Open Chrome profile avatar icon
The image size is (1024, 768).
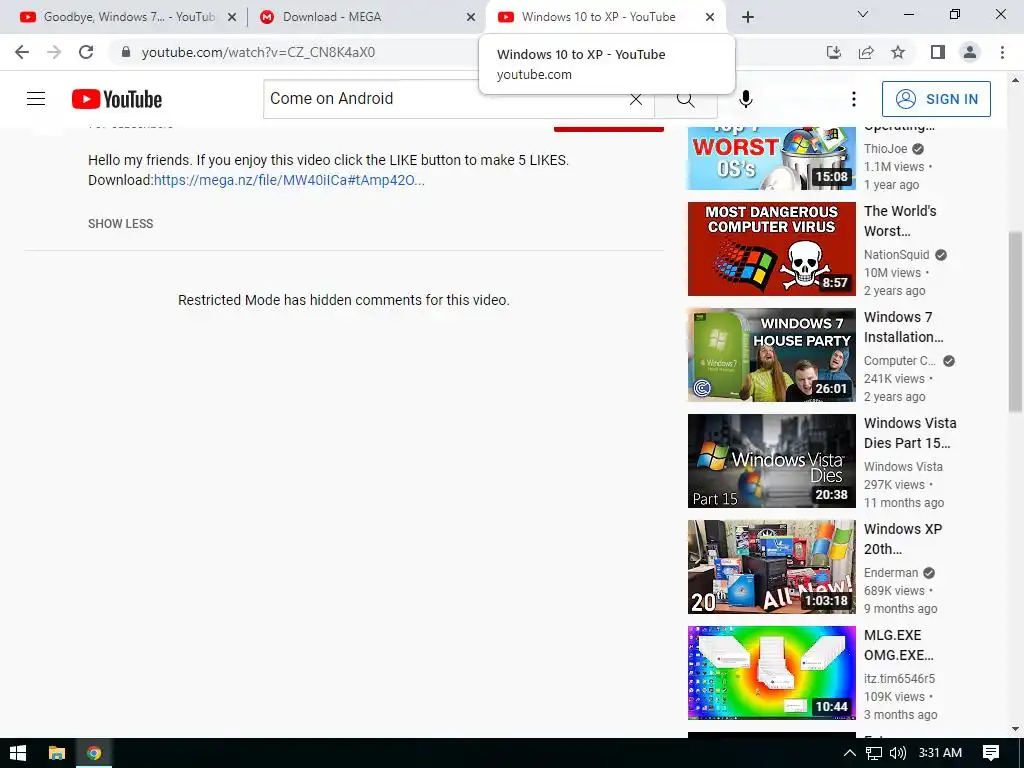pos(970,52)
